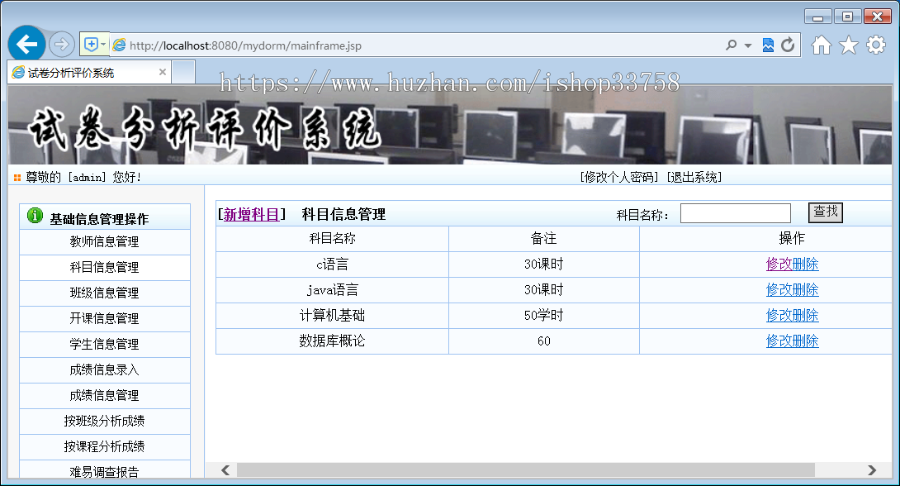Click the horizontal scrollbar left arrow
The image size is (900, 486).
coord(226,471)
